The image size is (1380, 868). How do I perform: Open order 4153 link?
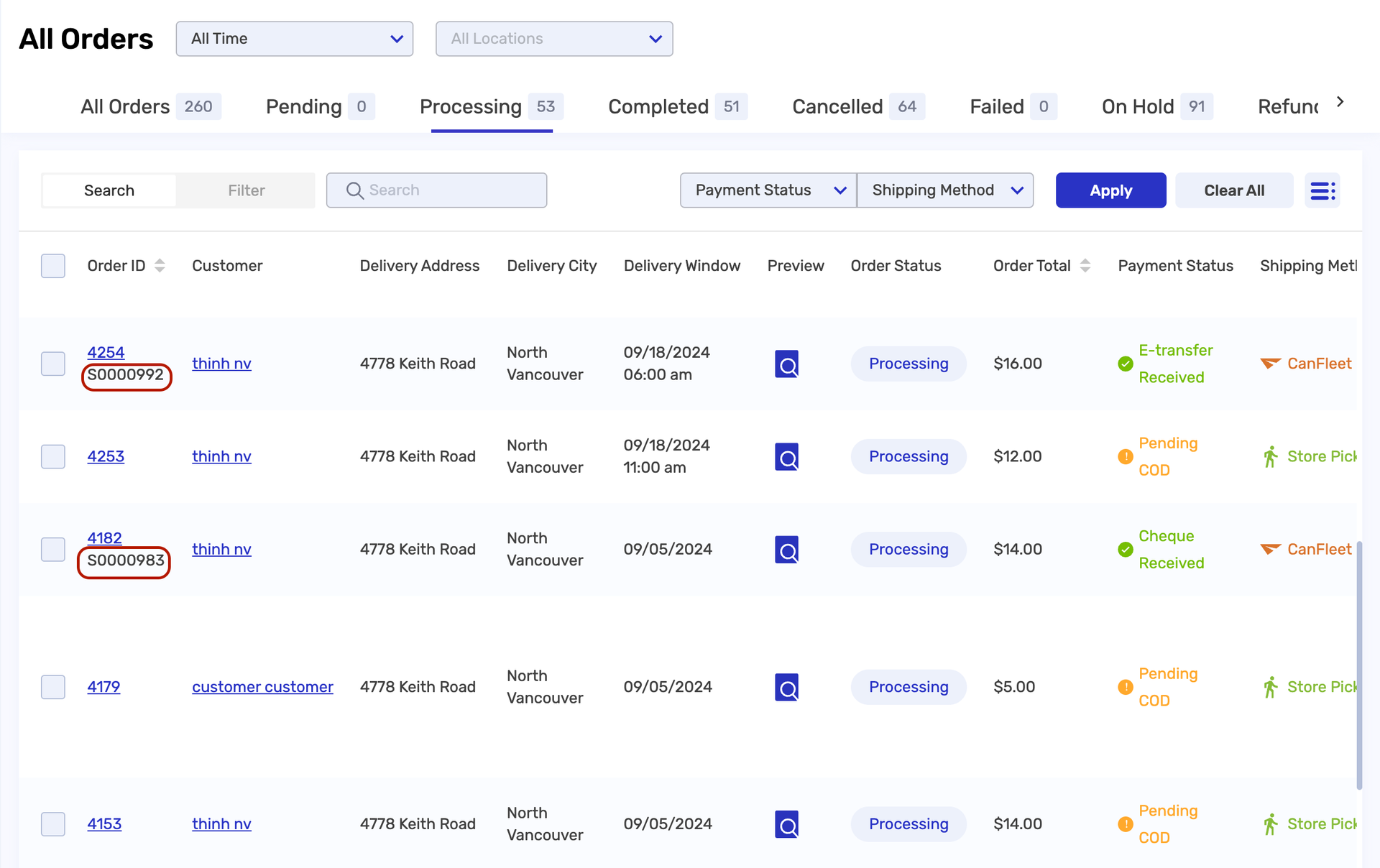click(x=104, y=824)
